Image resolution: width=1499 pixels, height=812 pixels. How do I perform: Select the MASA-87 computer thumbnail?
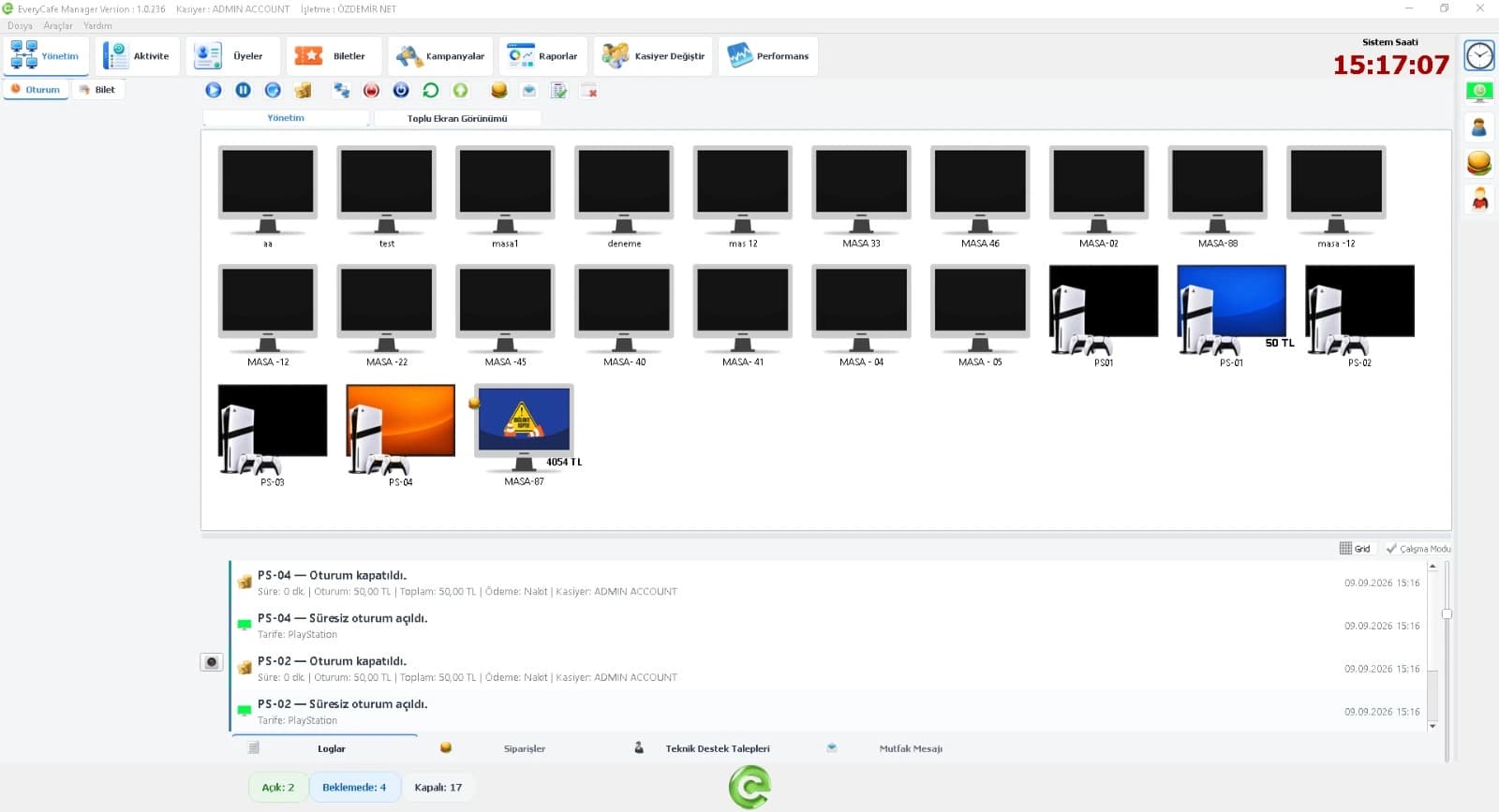pos(524,435)
